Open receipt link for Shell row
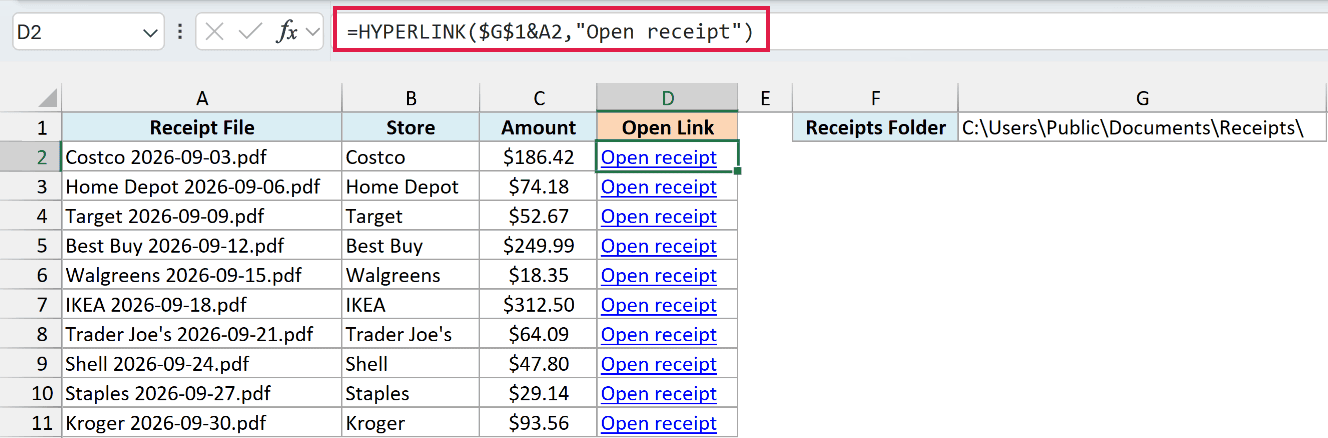This screenshot has width=1328, height=438. point(659,364)
